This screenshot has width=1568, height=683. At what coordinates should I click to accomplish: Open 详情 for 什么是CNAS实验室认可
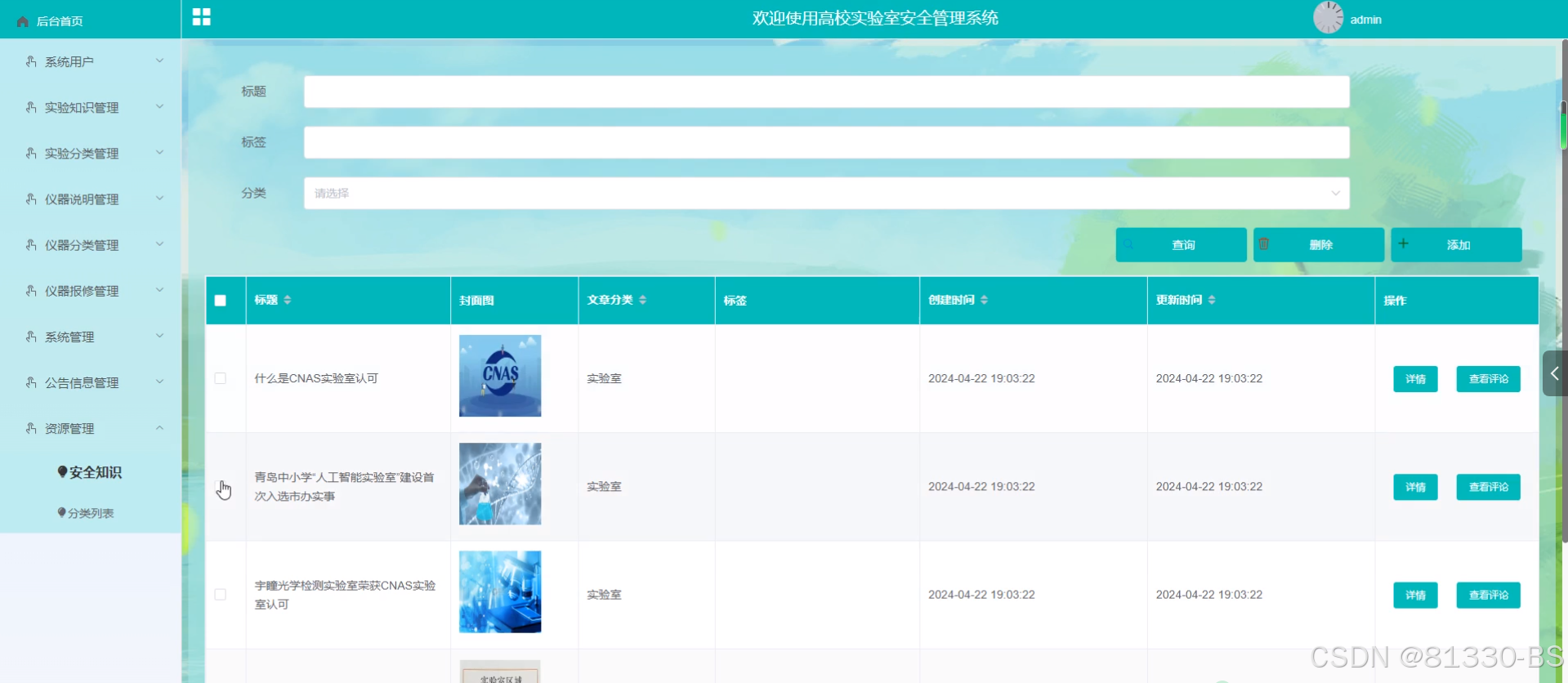(x=1415, y=379)
